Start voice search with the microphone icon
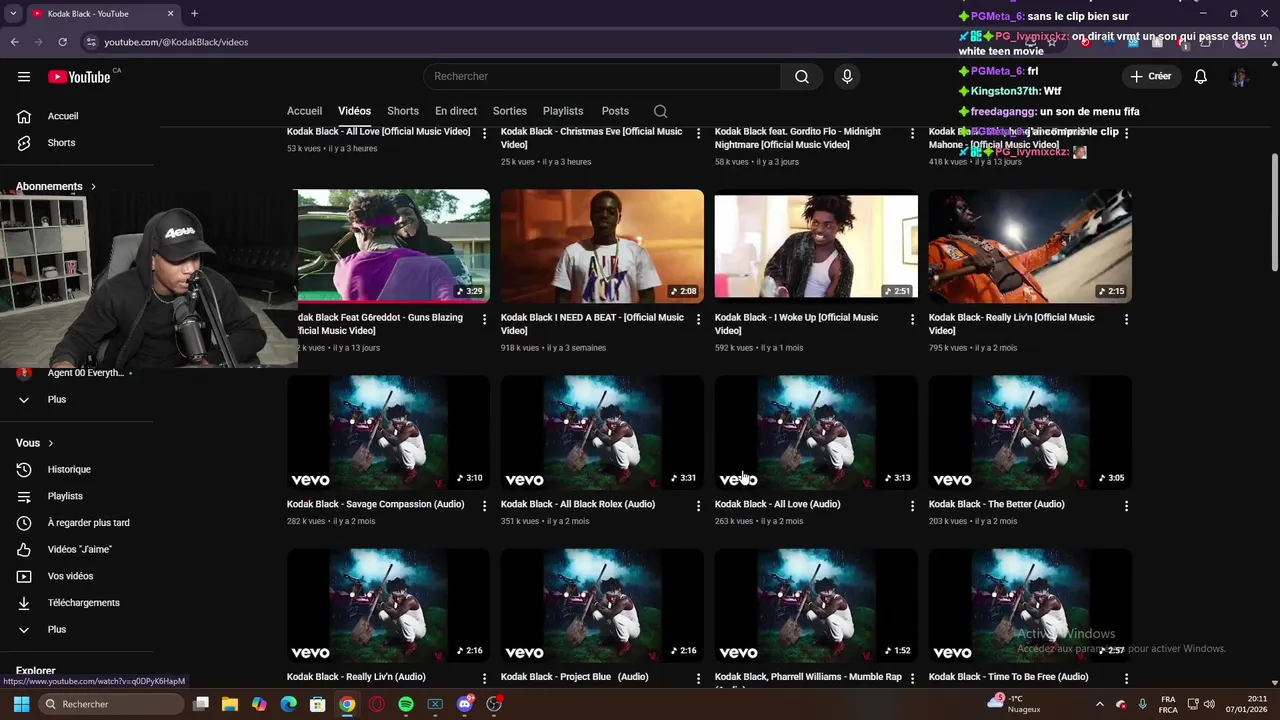 847,77
